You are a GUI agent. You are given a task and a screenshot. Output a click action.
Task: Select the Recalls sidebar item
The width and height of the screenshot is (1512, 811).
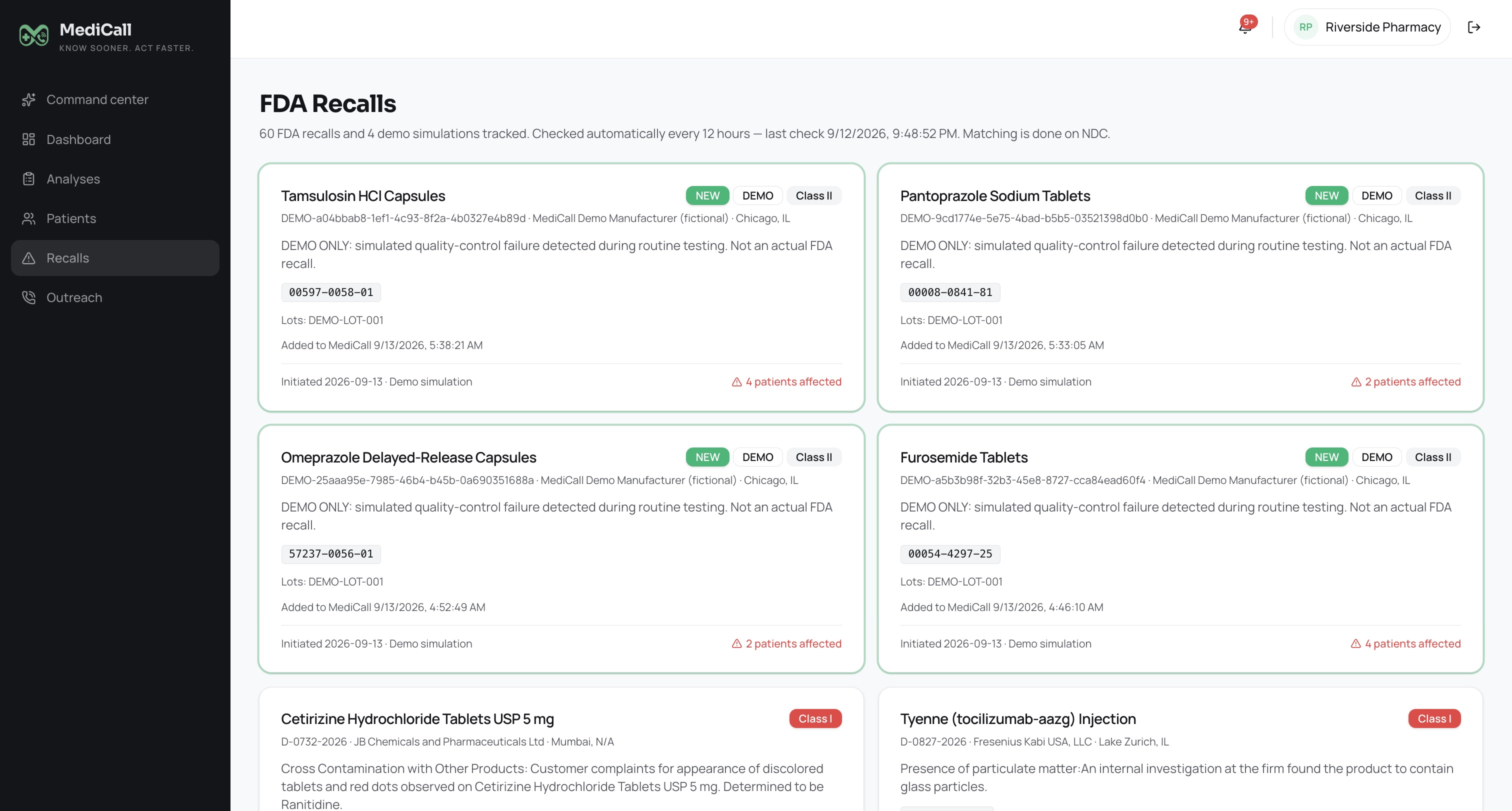[115, 258]
